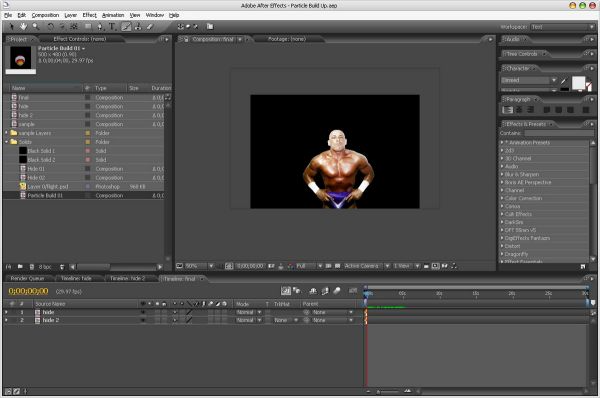Click the timeline flowchart icon in viewer
This screenshot has width=600, height=398.
453,266
